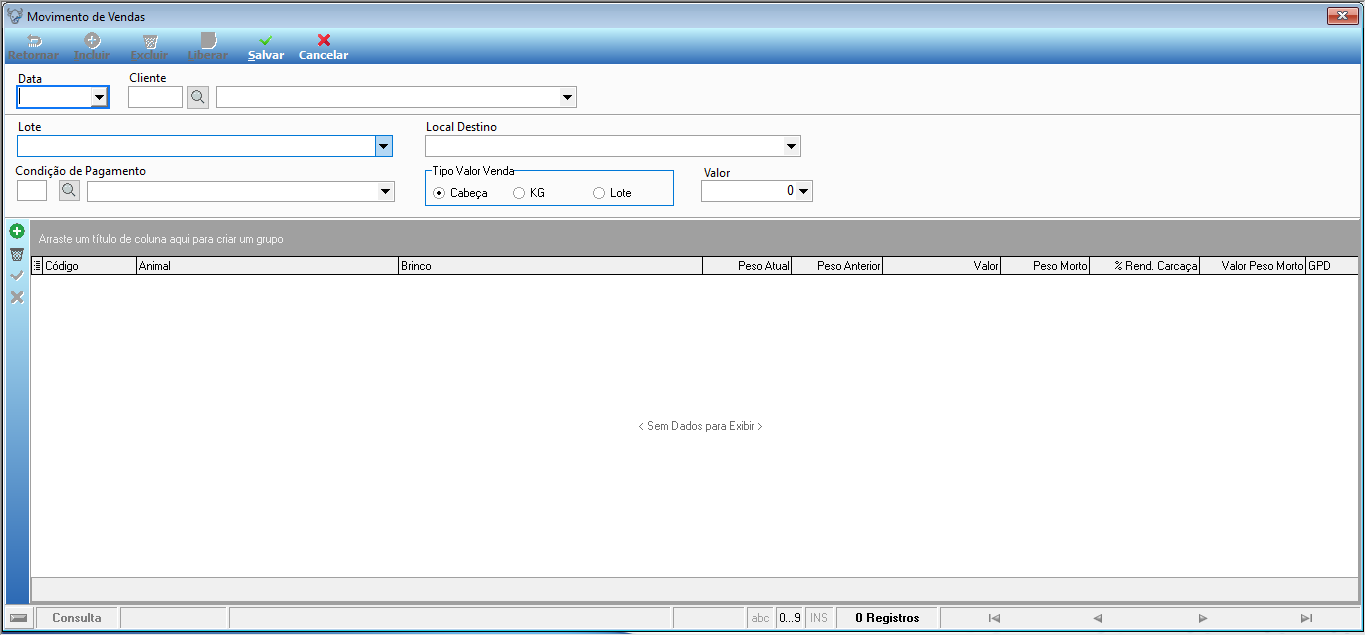The height and width of the screenshot is (636, 1366).
Task: Open the Data date dropdown
Action: [99, 97]
